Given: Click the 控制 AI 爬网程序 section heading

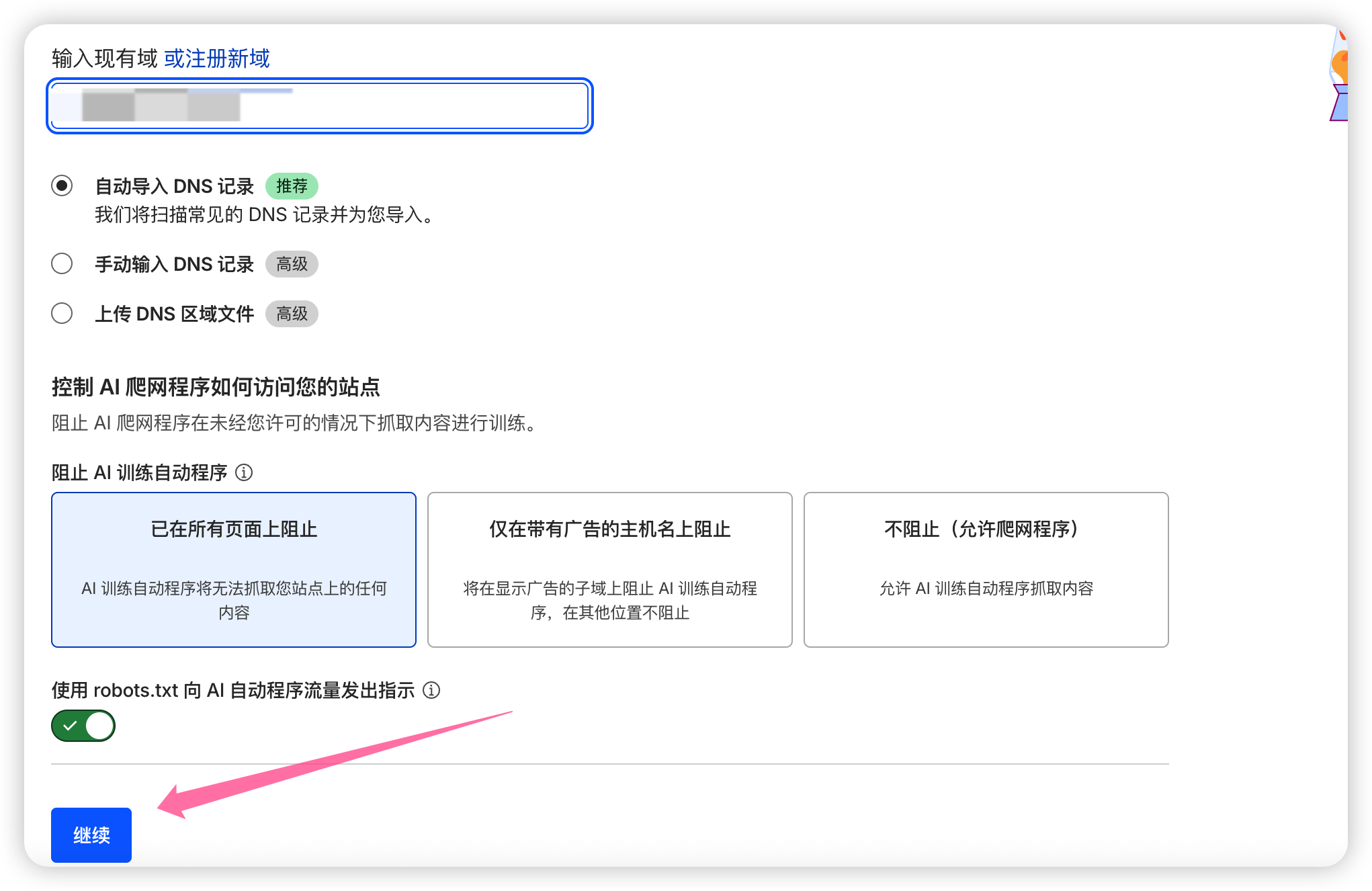Looking at the screenshot, I should pos(216,387).
